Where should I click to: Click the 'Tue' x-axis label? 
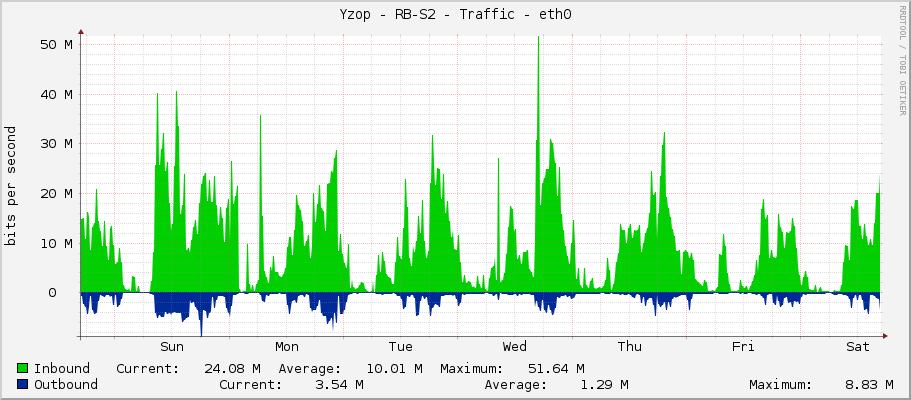[x=401, y=347]
